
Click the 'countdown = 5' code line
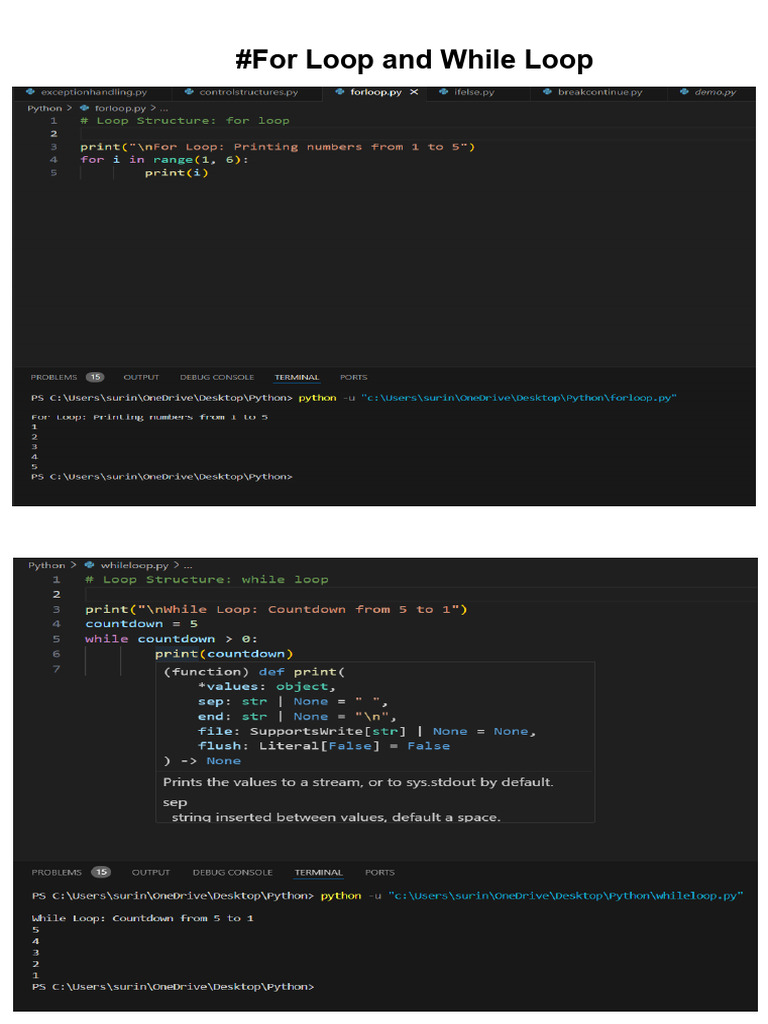[141, 624]
